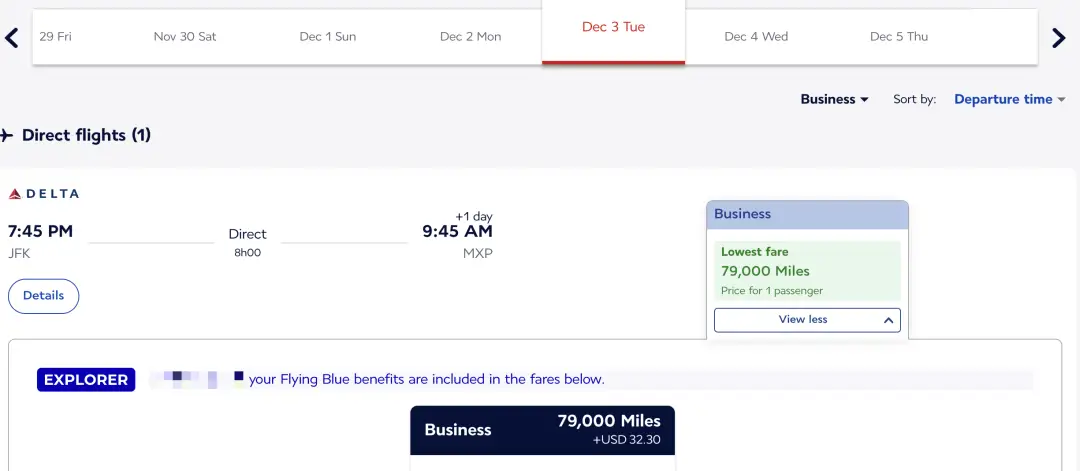Select the Nov 30 Sat date tab
This screenshot has height=471, width=1080.
tap(185, 37)
